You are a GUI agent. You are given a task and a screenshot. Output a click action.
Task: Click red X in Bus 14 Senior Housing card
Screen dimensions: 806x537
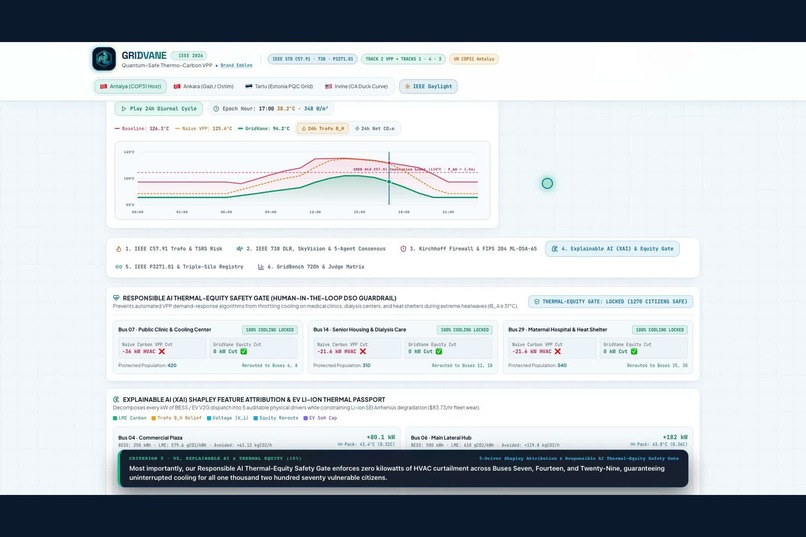pyautogui.click(x=363, y=351)
